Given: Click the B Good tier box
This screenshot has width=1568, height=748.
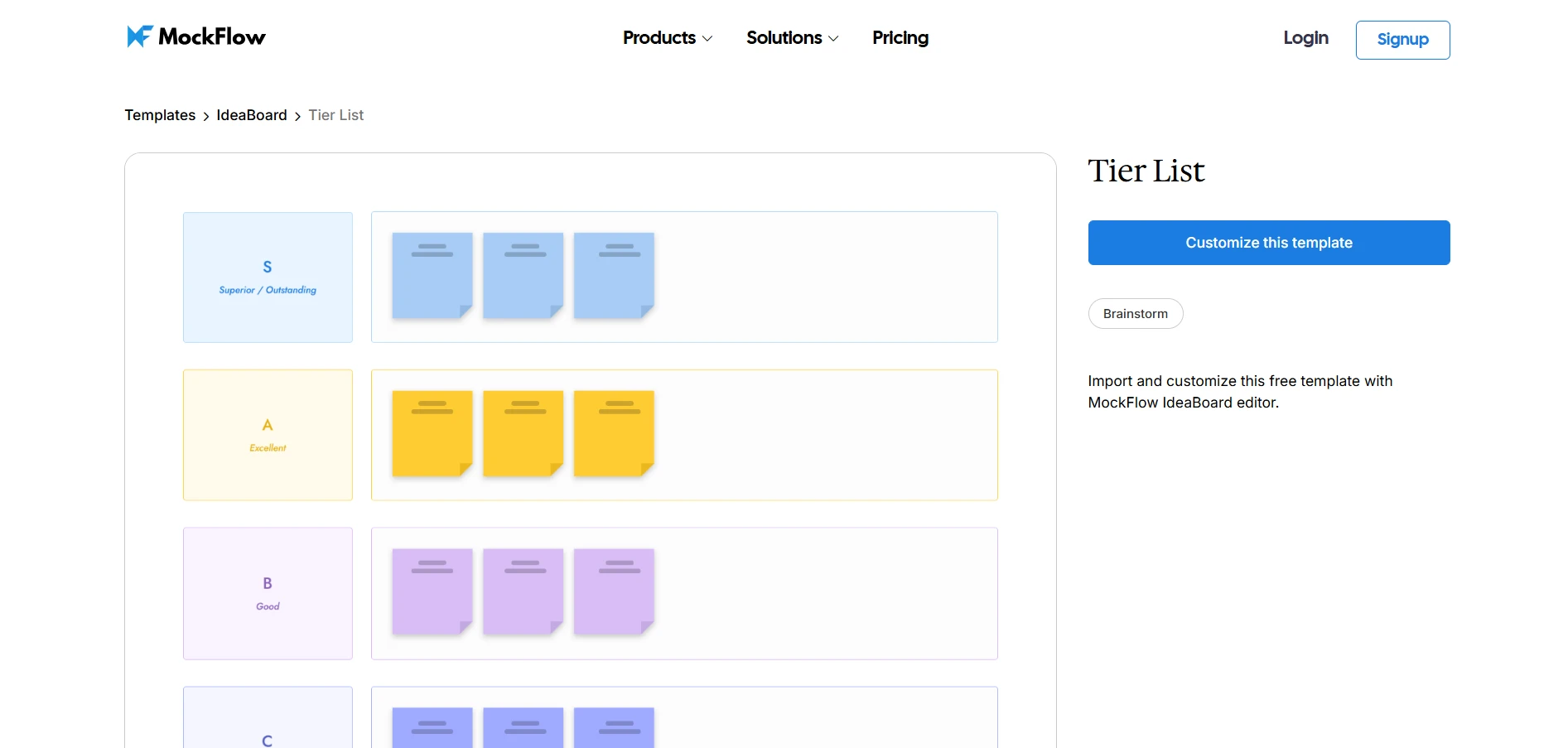Looking at the screenshot, I should coord(268,593).
